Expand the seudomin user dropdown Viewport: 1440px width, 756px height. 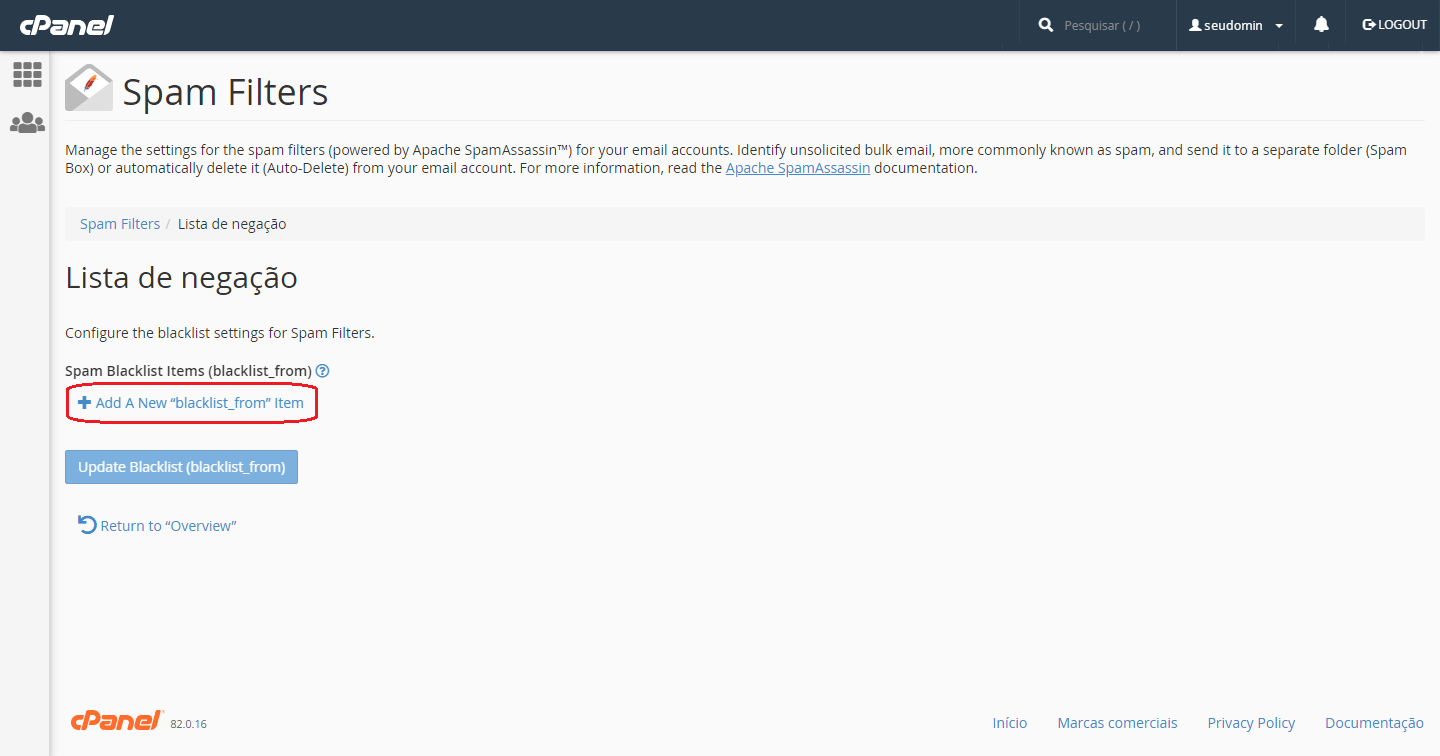(1235, 25)
